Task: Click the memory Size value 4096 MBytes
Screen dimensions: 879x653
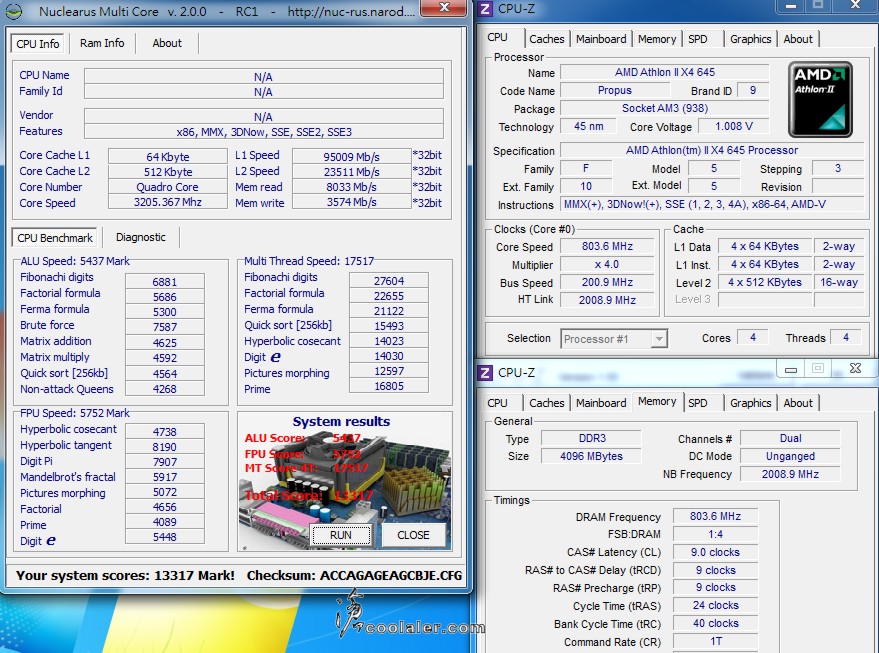Action: click(x=591, y=456)
